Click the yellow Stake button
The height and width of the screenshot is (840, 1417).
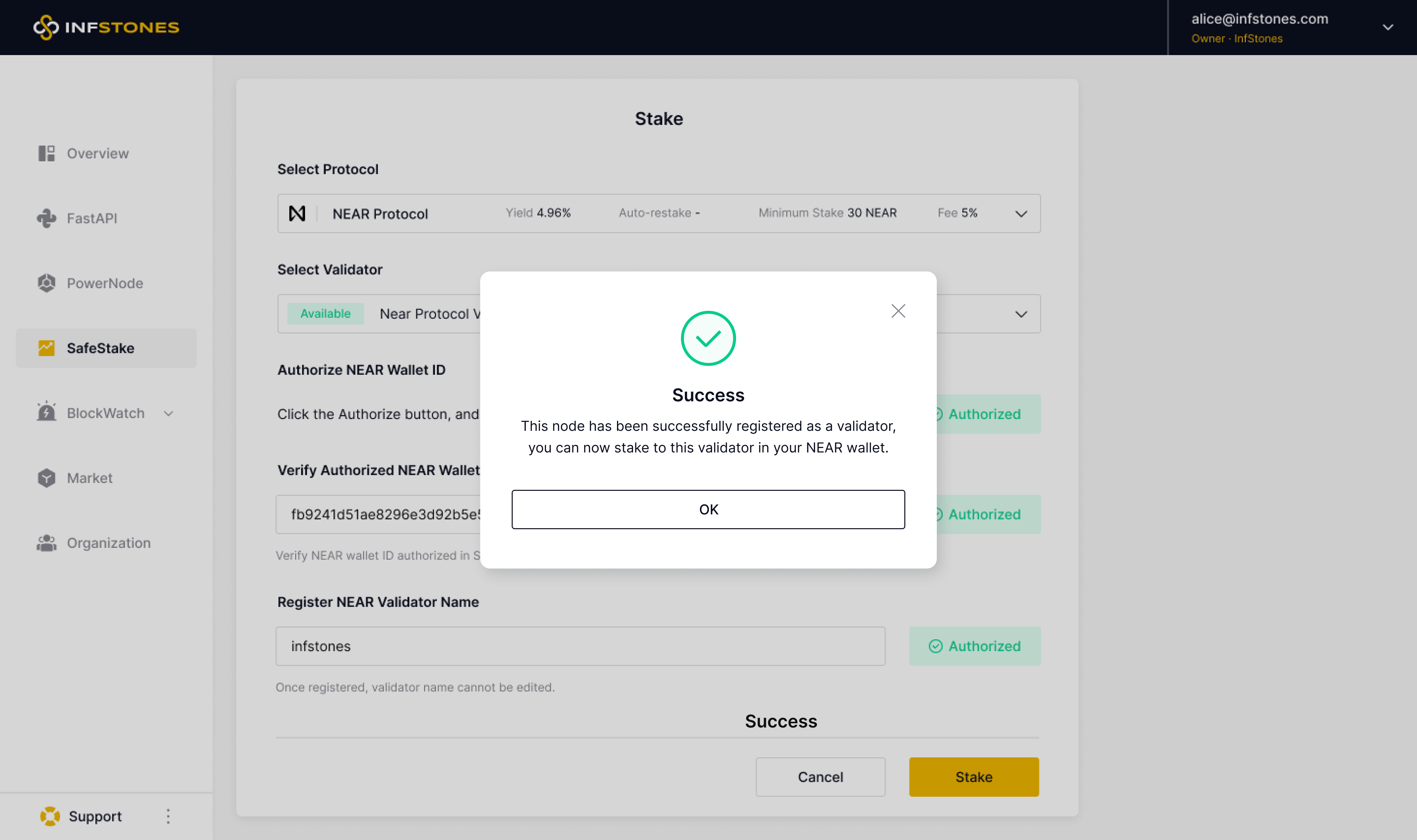pos(973,777)
